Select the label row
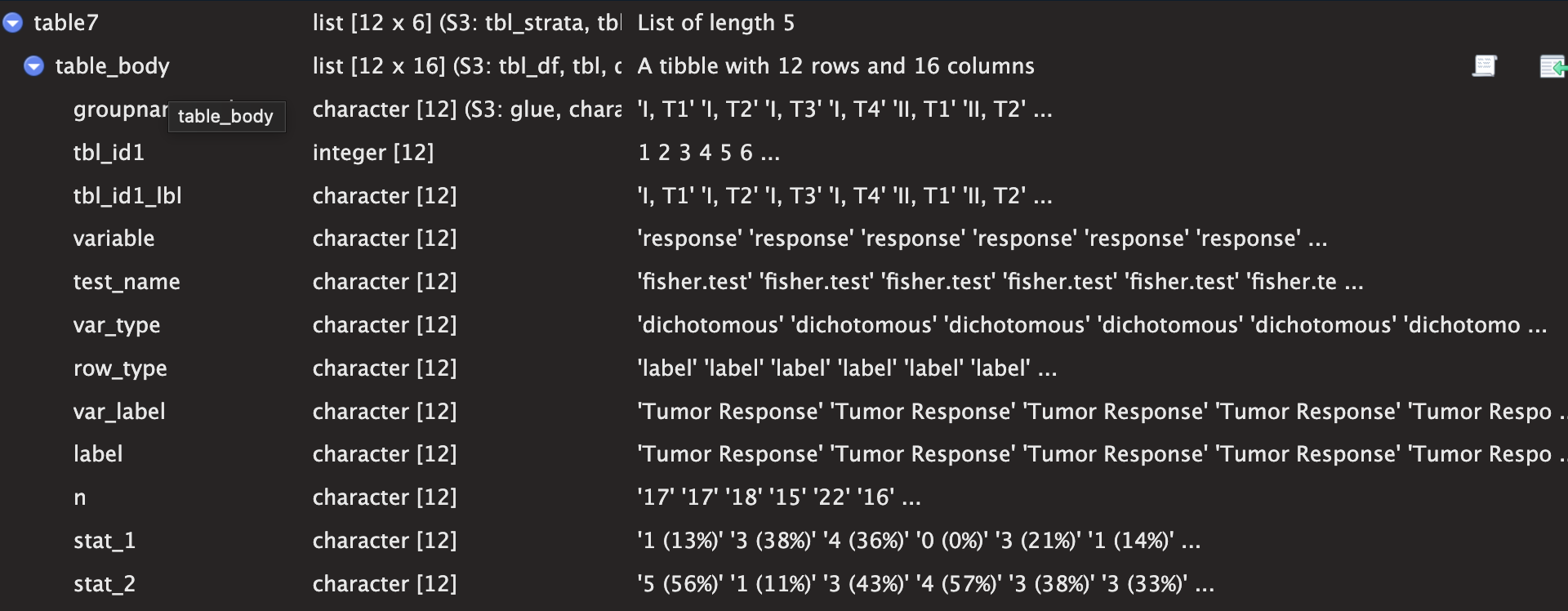The image size is (1568, 611). pyautogui.click(x=784, y=454)
